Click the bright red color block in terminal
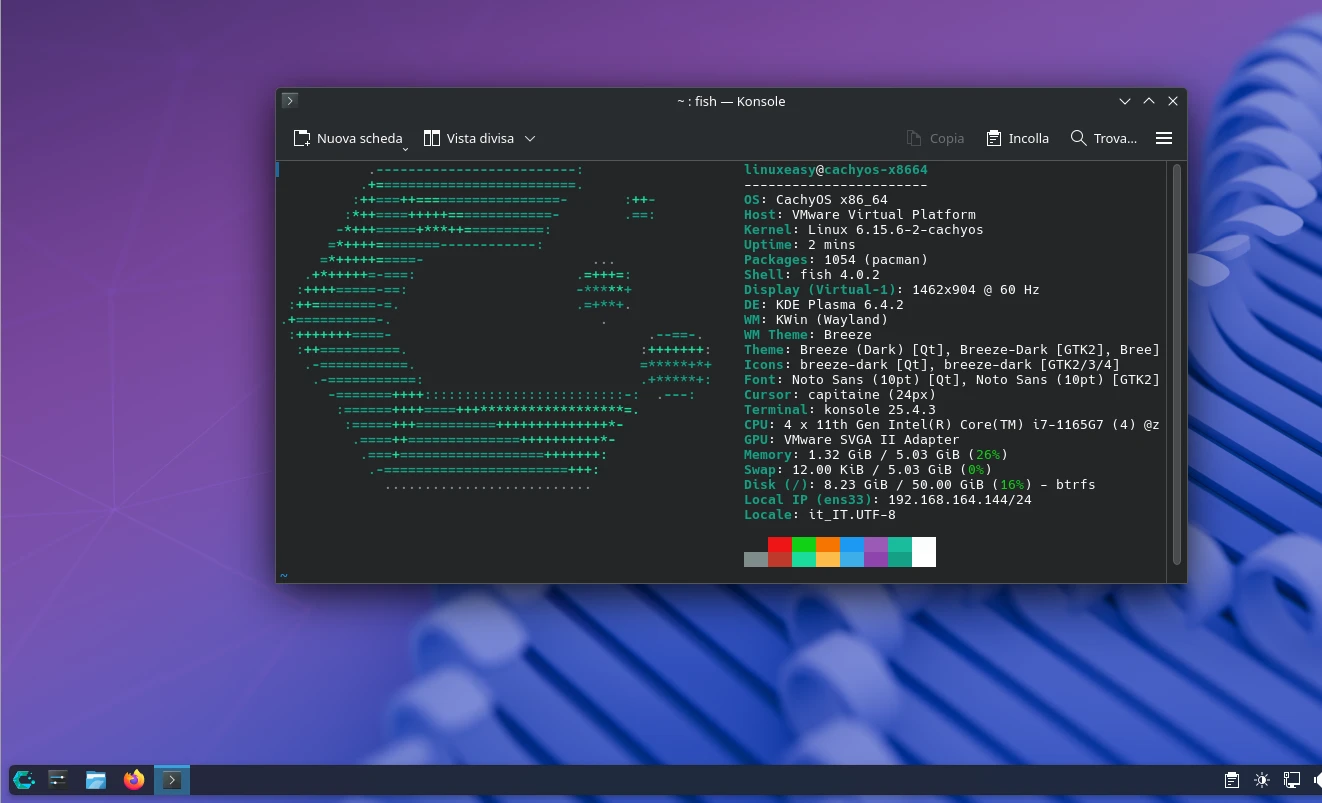The image size is (1322, 803). pos(780,545)
